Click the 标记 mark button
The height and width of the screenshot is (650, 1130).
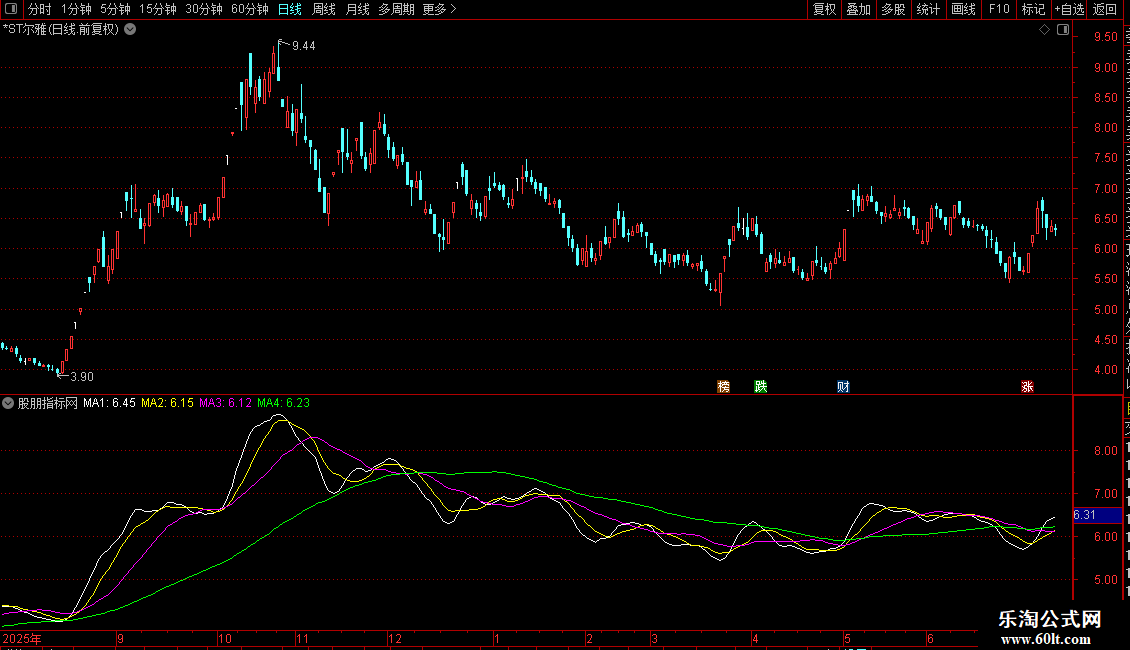click(1033, 9)
